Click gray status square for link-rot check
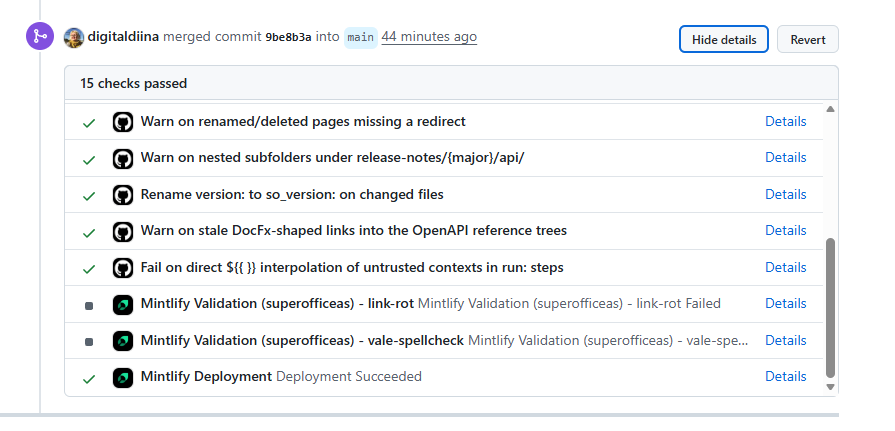Screen dimensions: 895x431 click(89, 305)
